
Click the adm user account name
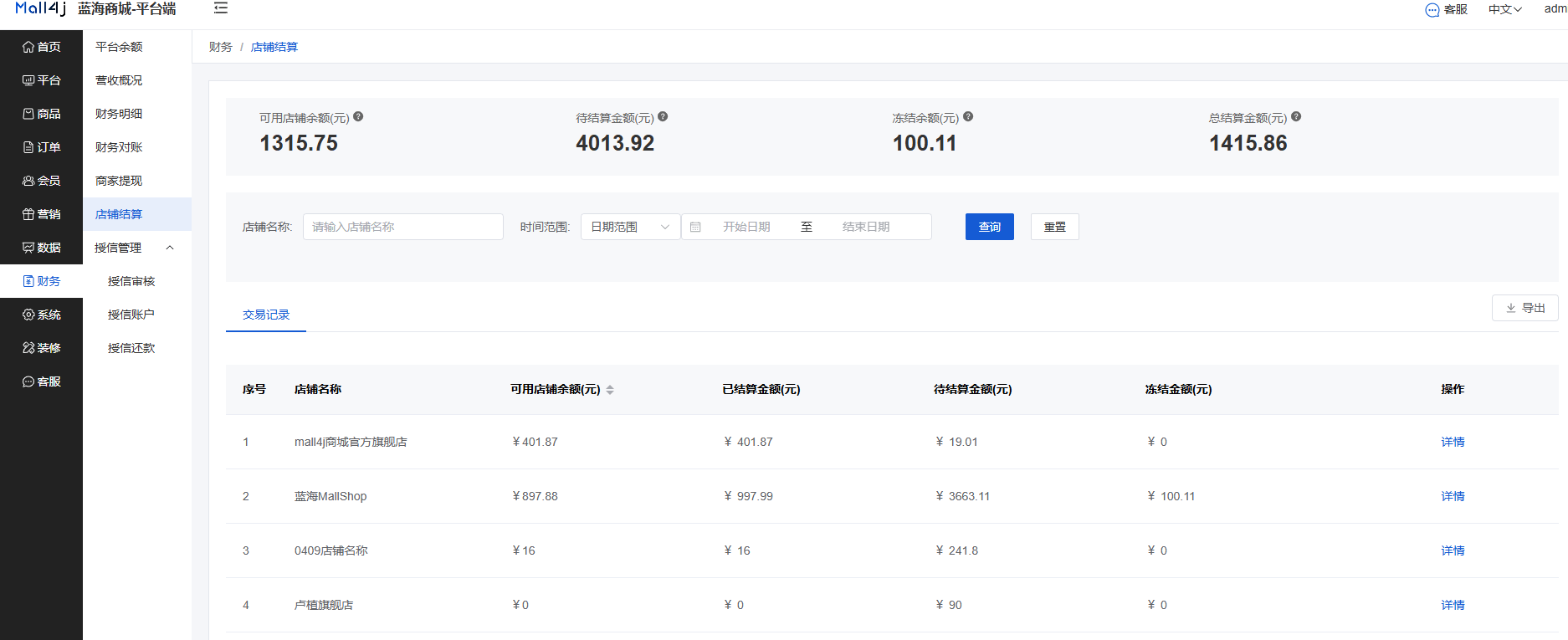coord(1555,9)
